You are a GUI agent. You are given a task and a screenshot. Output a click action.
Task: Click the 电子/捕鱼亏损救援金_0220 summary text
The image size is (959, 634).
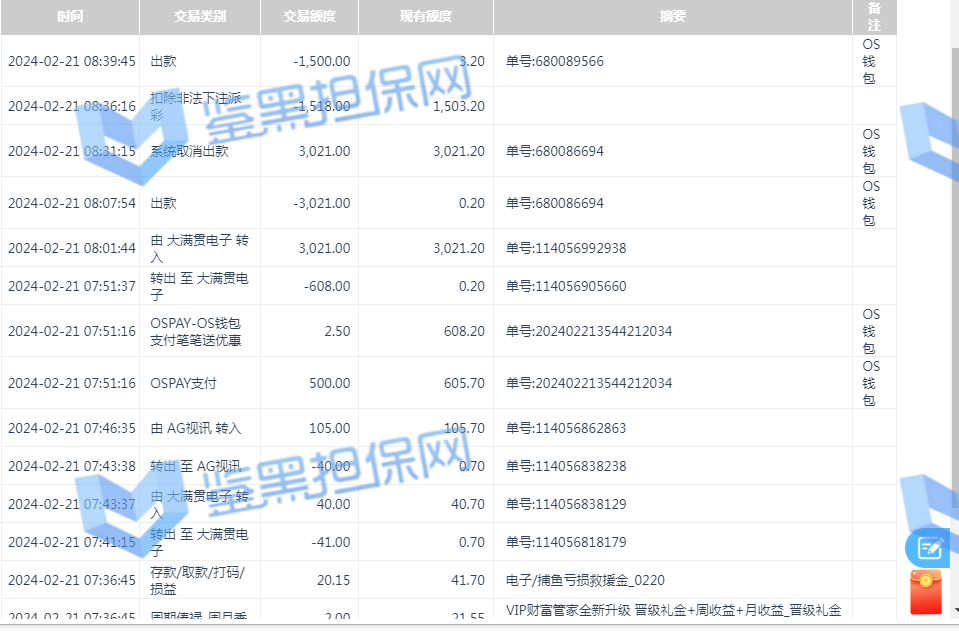[x=585, y=580]
